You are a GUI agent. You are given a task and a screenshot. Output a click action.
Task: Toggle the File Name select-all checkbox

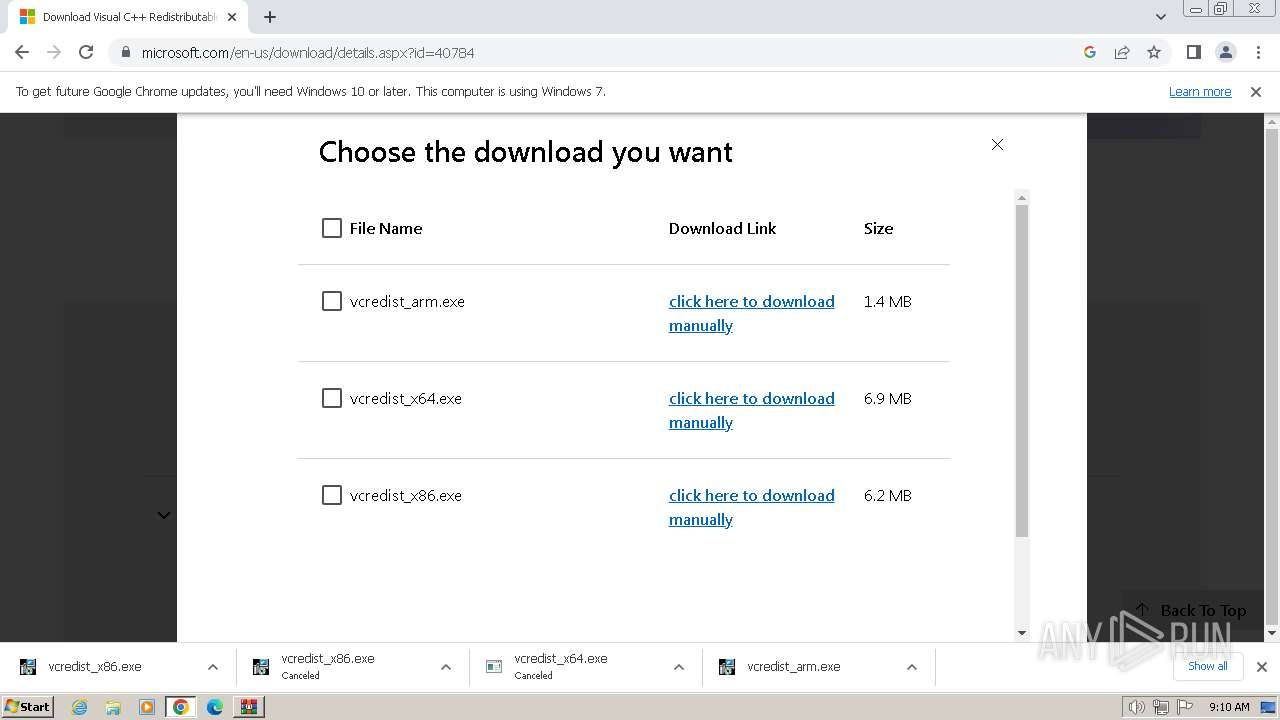pyautogui.click(x=332, y=228)
